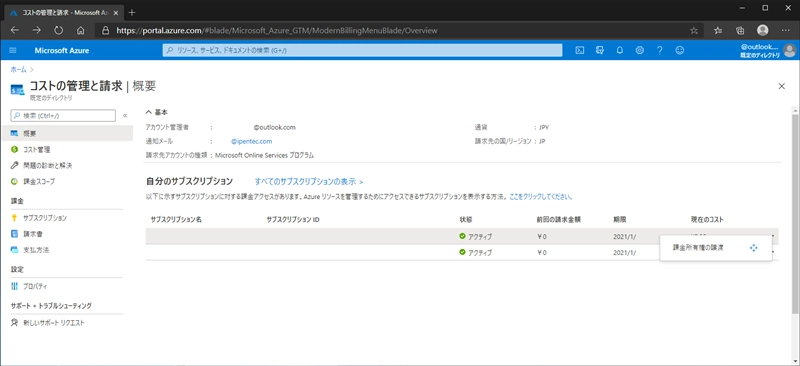Sort by サブスクリプション名 column header
Image resolution: width=800 pixels, height=366 pixels.
[x=176, y=219]
